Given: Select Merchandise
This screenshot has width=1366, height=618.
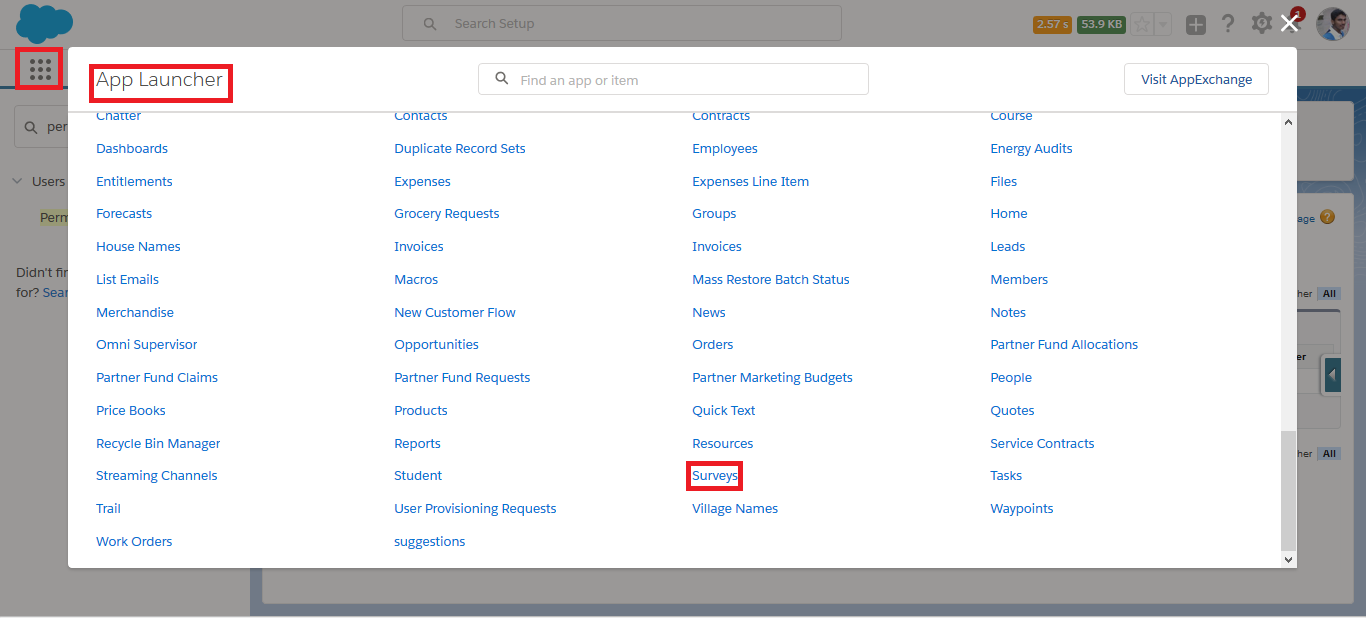Looking at the screenshot, I should pos(135,312).
